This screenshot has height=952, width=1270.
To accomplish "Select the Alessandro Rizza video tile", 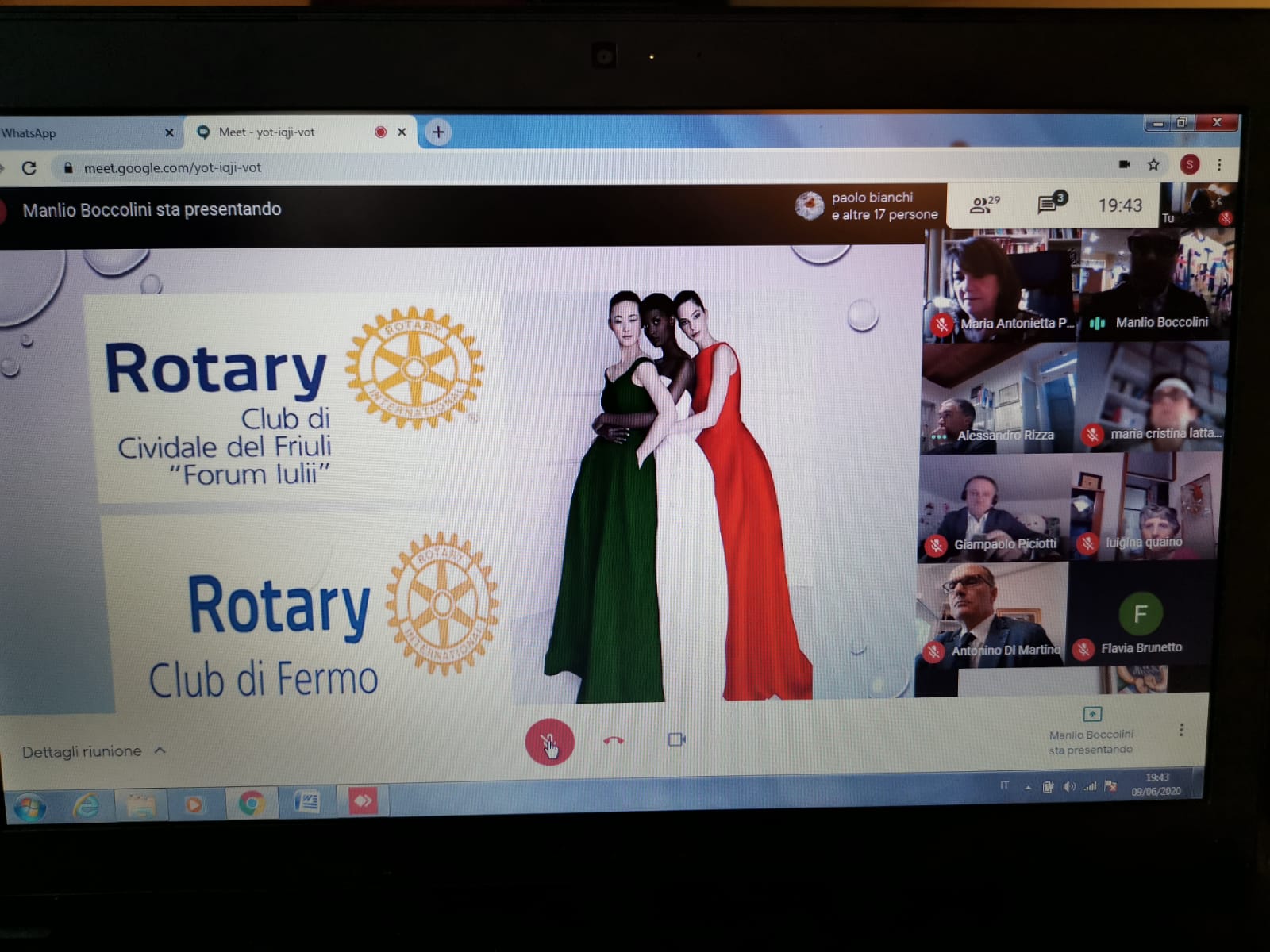I will pyautogui.click(x=998, y=399).
